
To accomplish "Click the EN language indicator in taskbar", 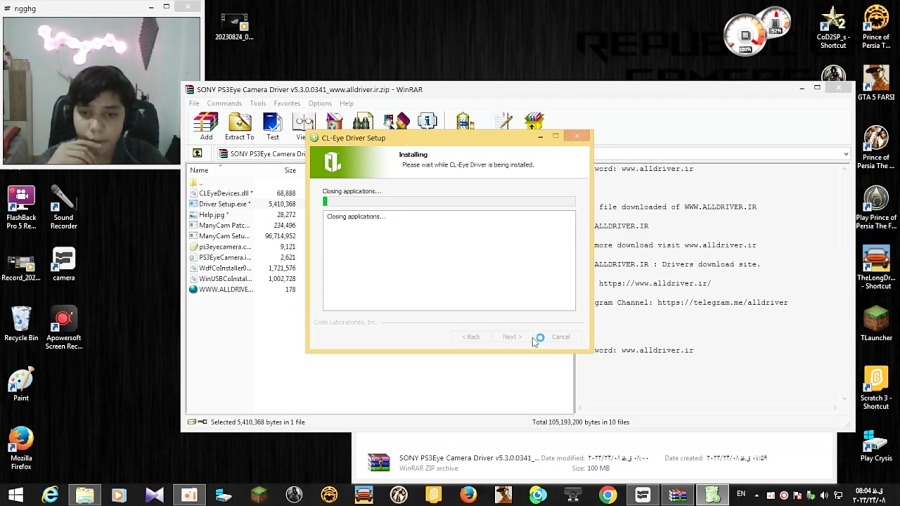I will [741, 494].
